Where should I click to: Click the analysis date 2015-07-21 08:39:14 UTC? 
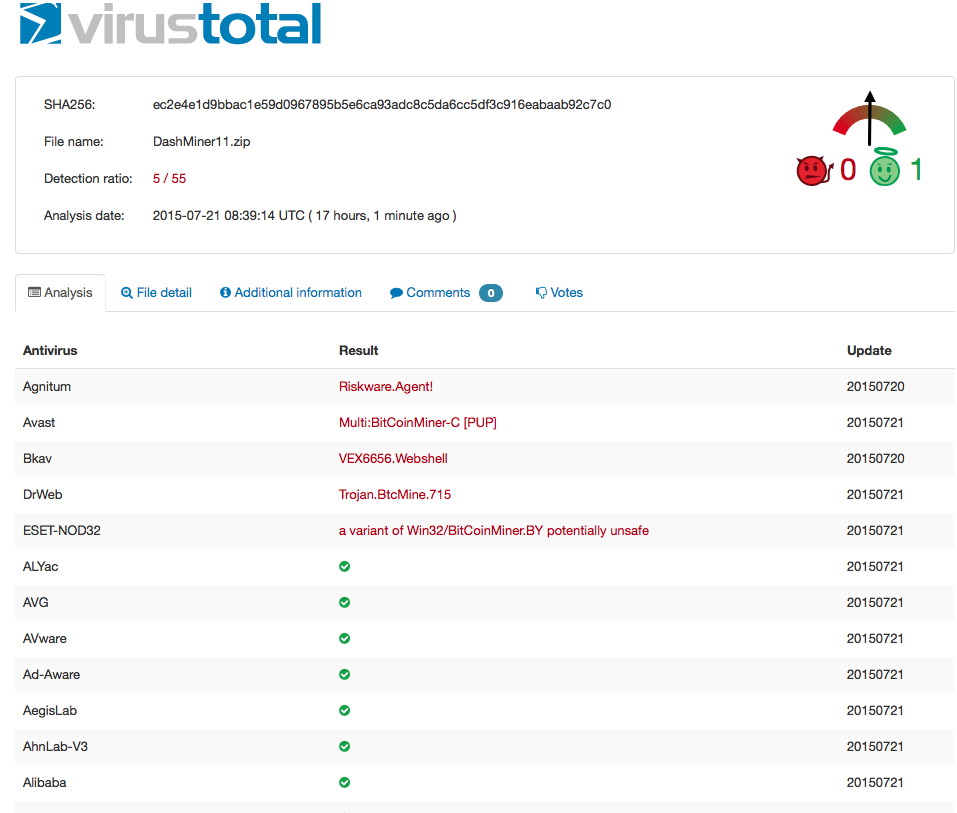[x=228, y=216]
